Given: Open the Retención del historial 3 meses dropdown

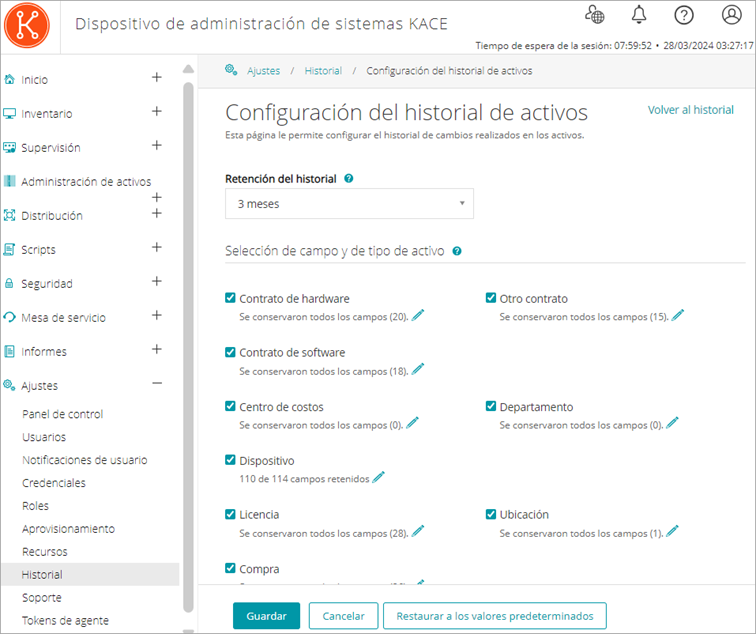Looking at the screenshot, I should pos(349,203).
